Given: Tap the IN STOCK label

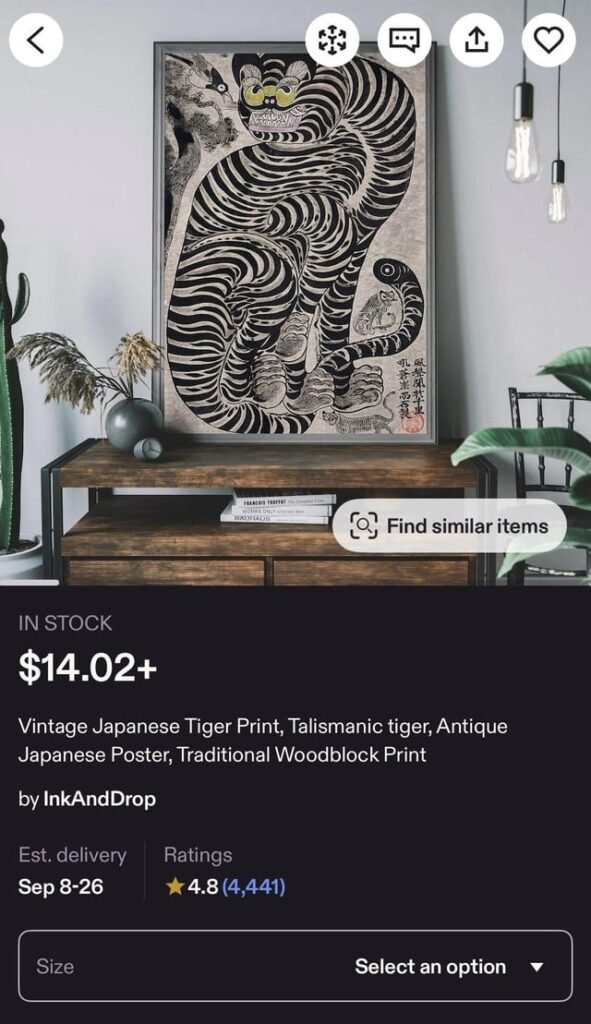Looking at the screenshot, I should coord(65,623).
